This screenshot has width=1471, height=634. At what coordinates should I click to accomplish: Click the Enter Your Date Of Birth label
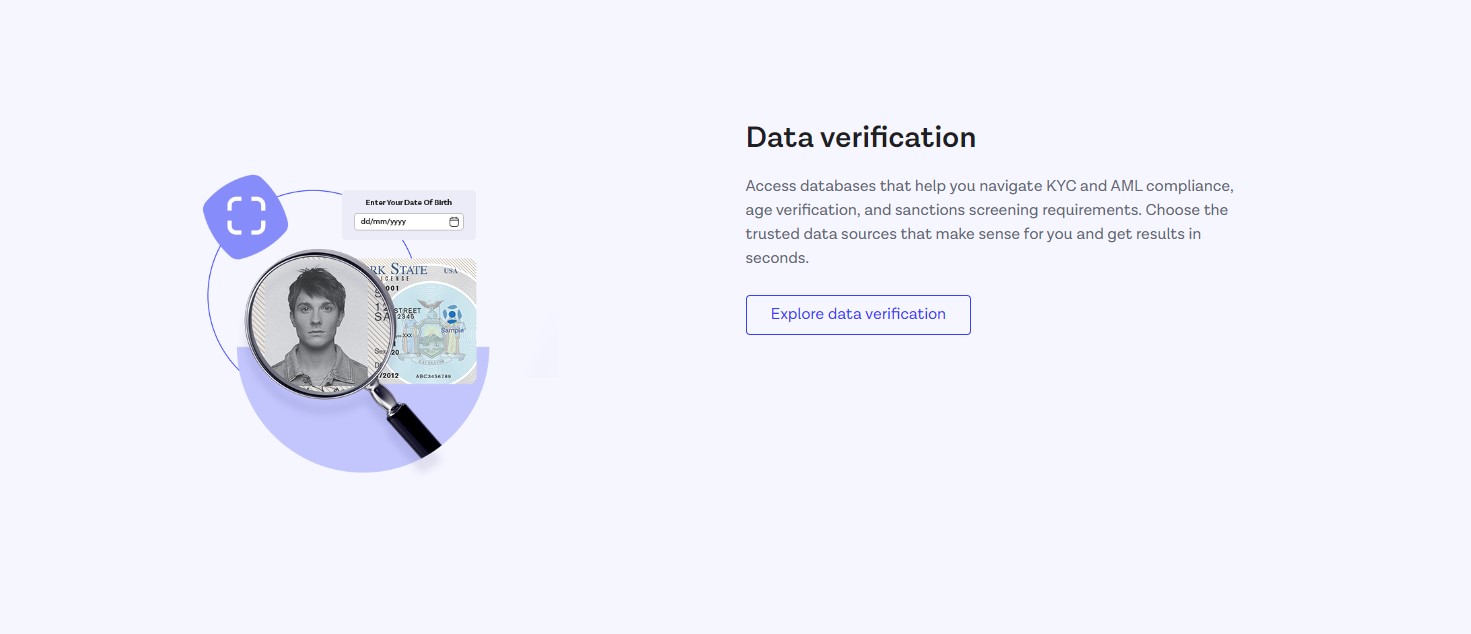[x=408, y=203]
